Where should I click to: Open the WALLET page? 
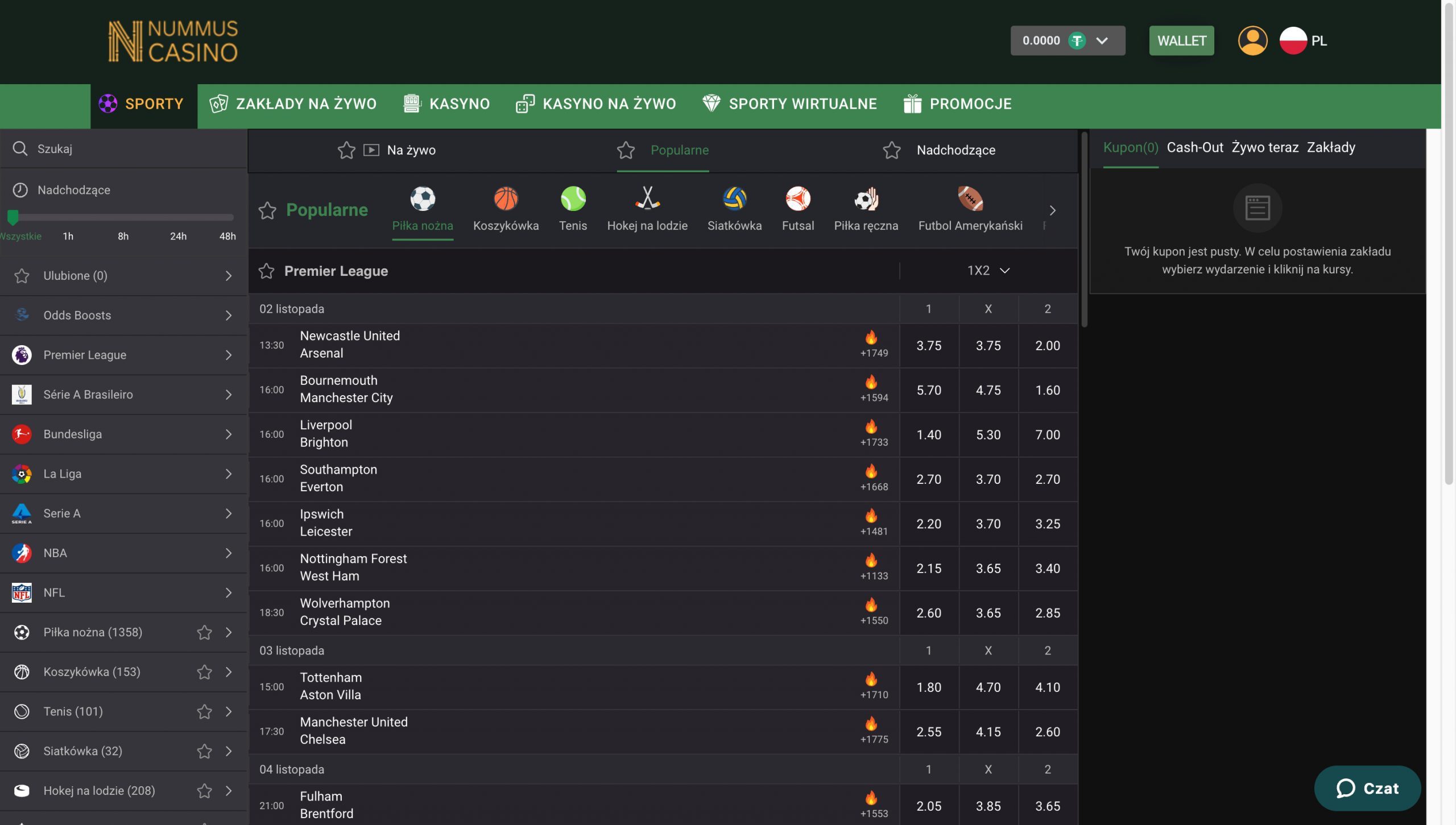1181,40
